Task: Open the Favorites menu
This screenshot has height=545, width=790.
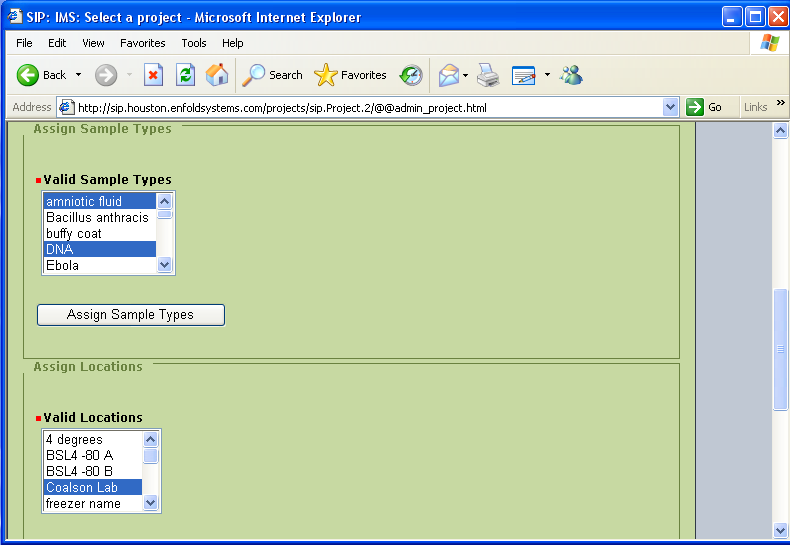Action: click(142, 43)
